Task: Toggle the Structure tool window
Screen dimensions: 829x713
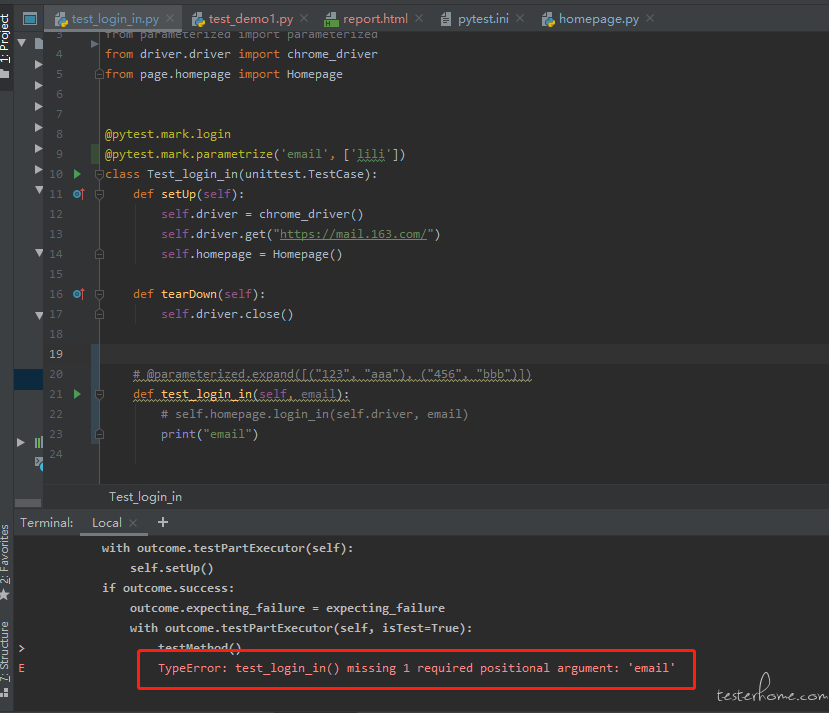Action: click(x=5, y=658)
